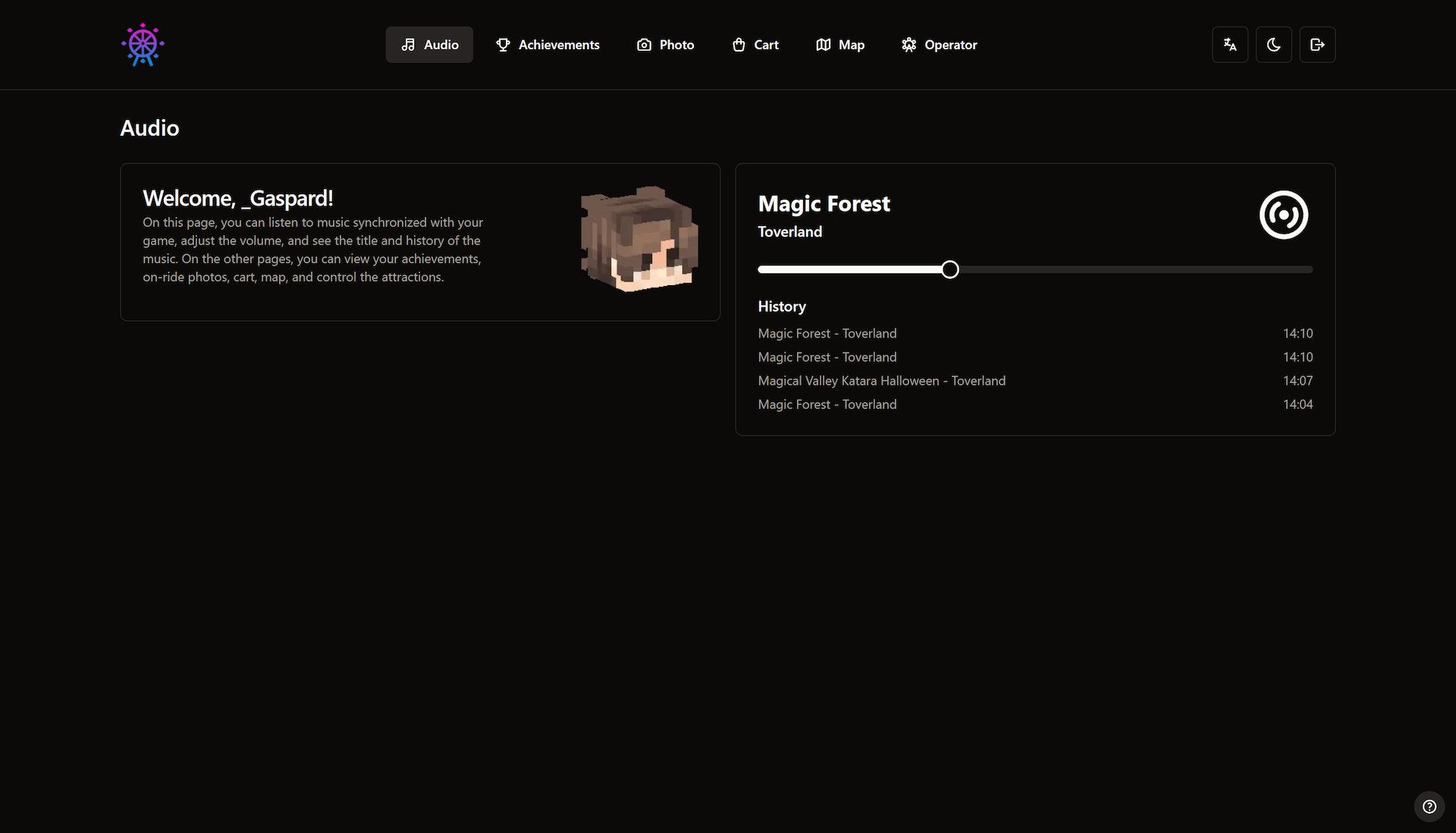Click the log out icon
Image resolution: width=1456 pixels, height=833 pixels.
pyautogui.click(x=1317, y=44)
